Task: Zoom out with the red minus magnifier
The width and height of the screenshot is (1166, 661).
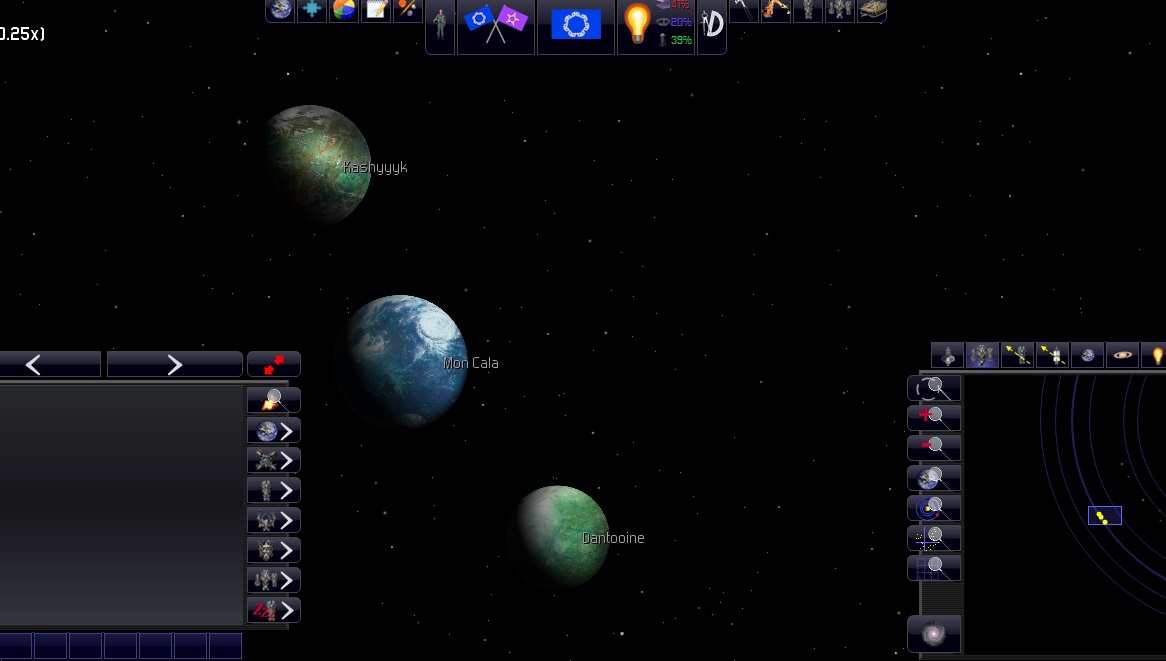Action: (934, 448)
